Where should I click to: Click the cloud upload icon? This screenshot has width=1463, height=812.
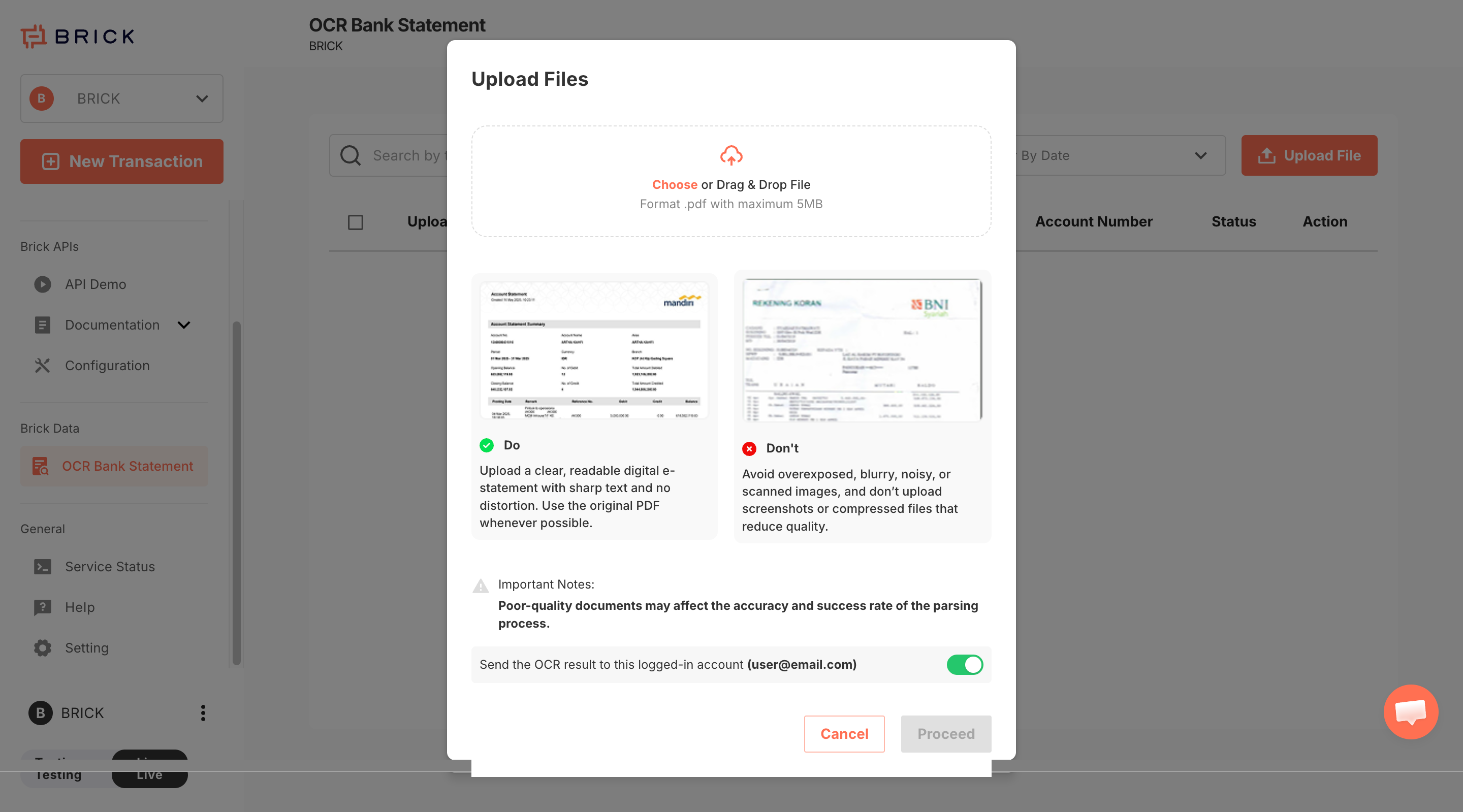point(731,155)
